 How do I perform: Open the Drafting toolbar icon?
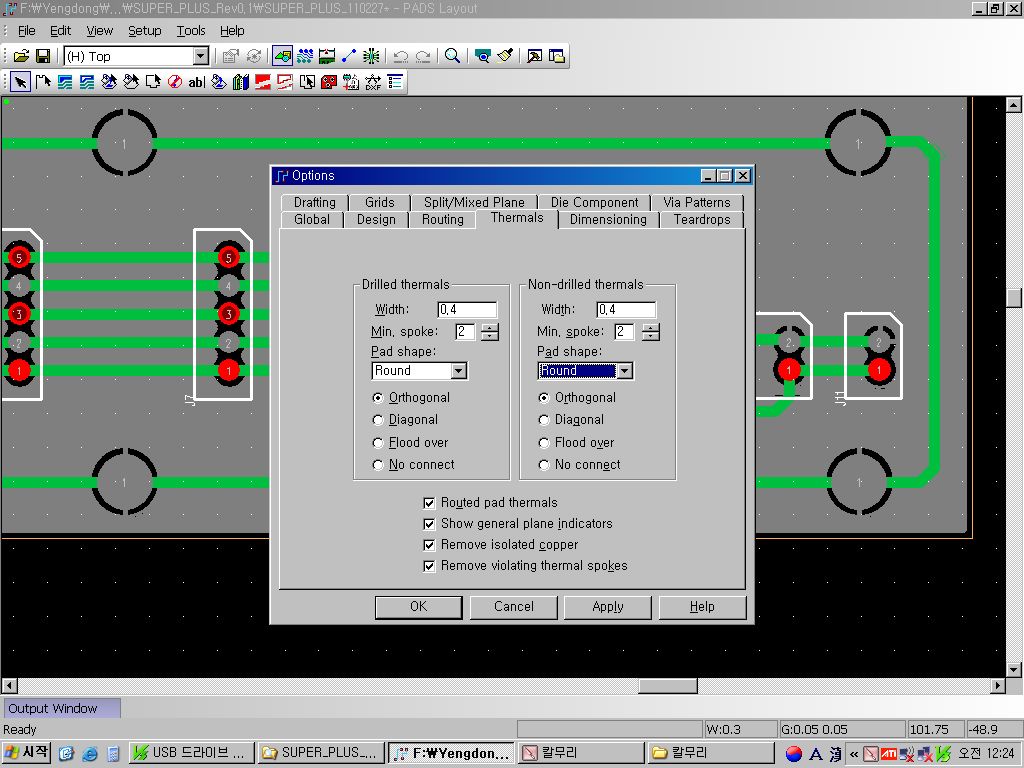point(283,56)
